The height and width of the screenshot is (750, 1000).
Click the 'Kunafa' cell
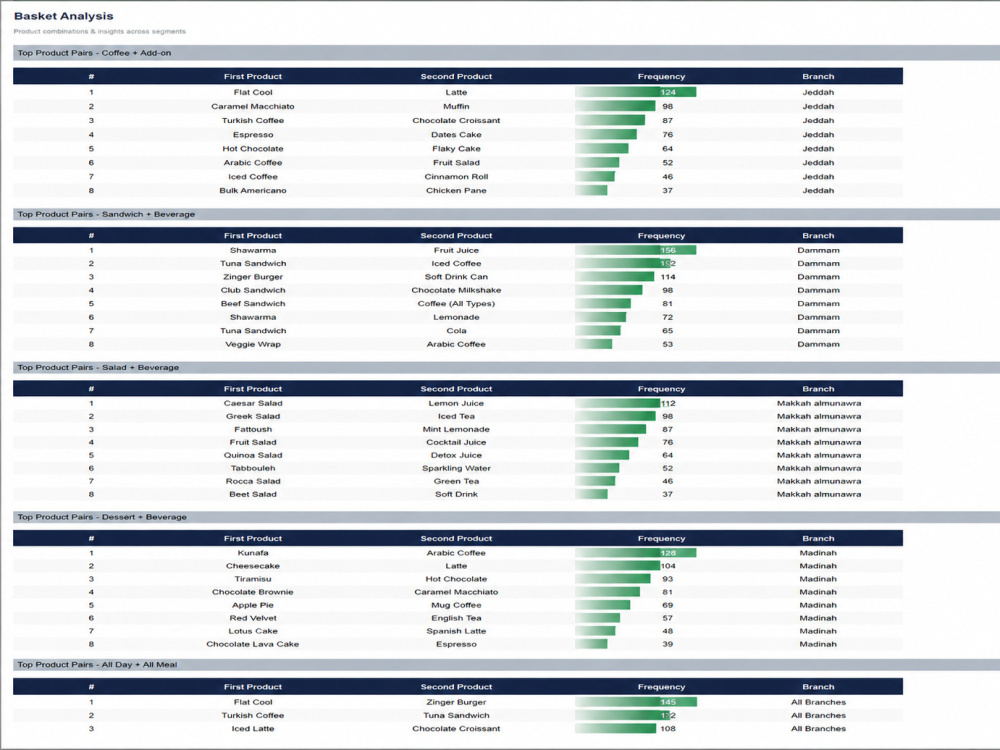253,554
